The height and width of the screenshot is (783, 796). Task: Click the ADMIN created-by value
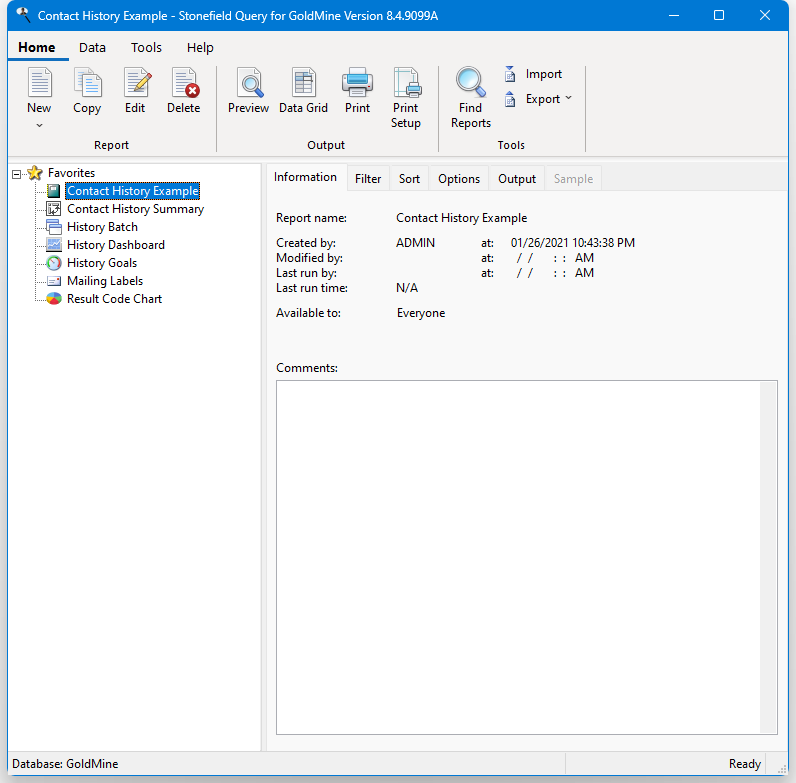coord(415,243)
